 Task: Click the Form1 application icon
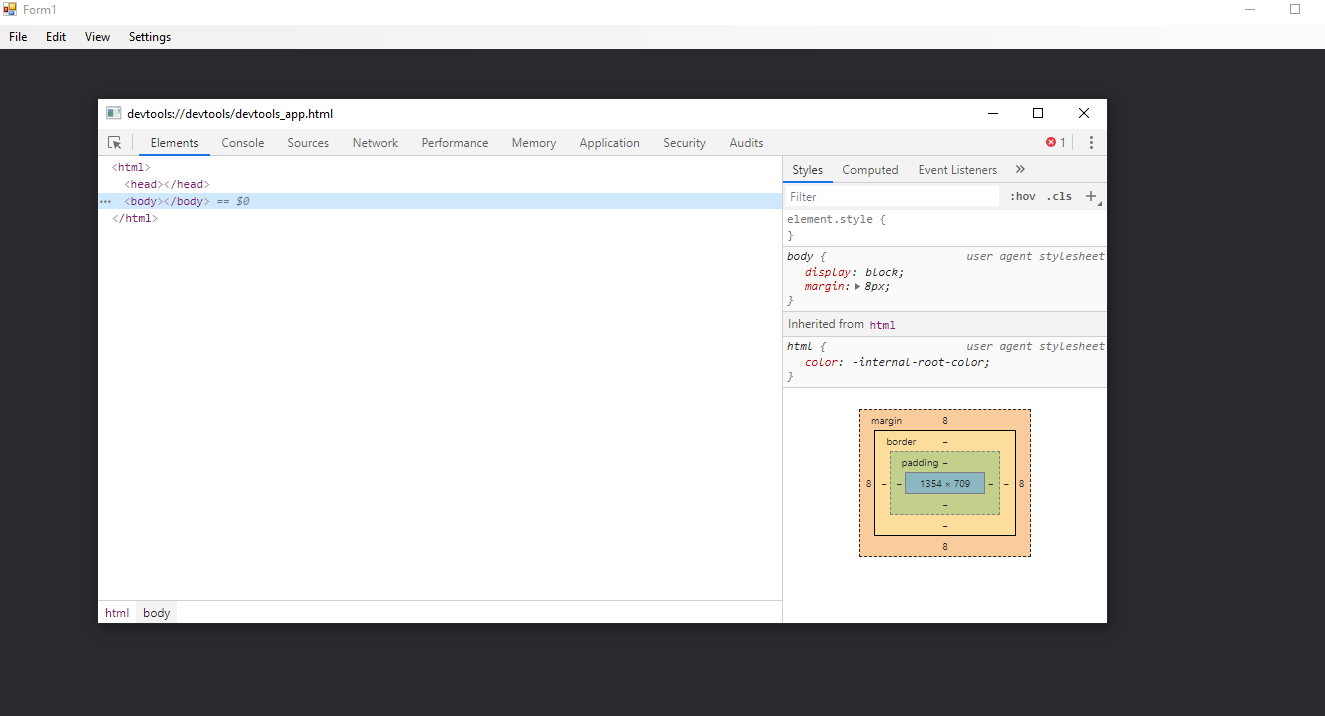pyautogui.click(x=10, y=9)
